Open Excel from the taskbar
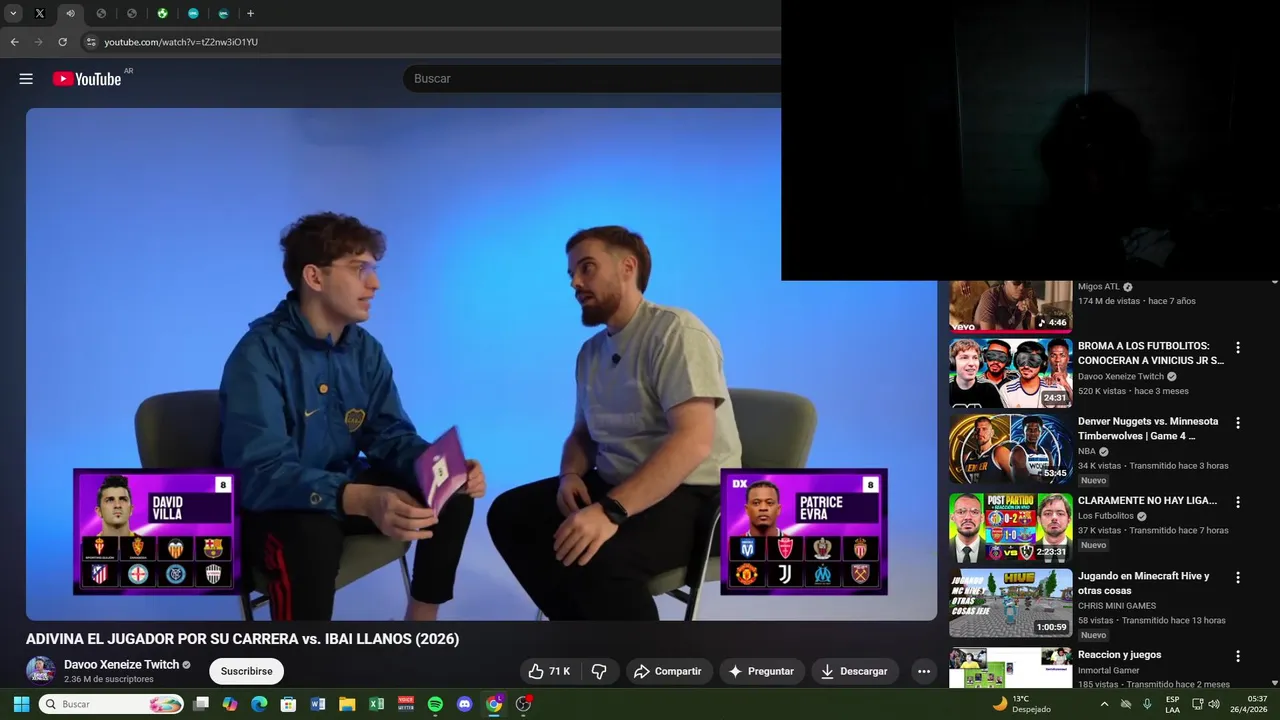Image resolution: width=1280 pixels, height=720 pixels. point(376,704)
